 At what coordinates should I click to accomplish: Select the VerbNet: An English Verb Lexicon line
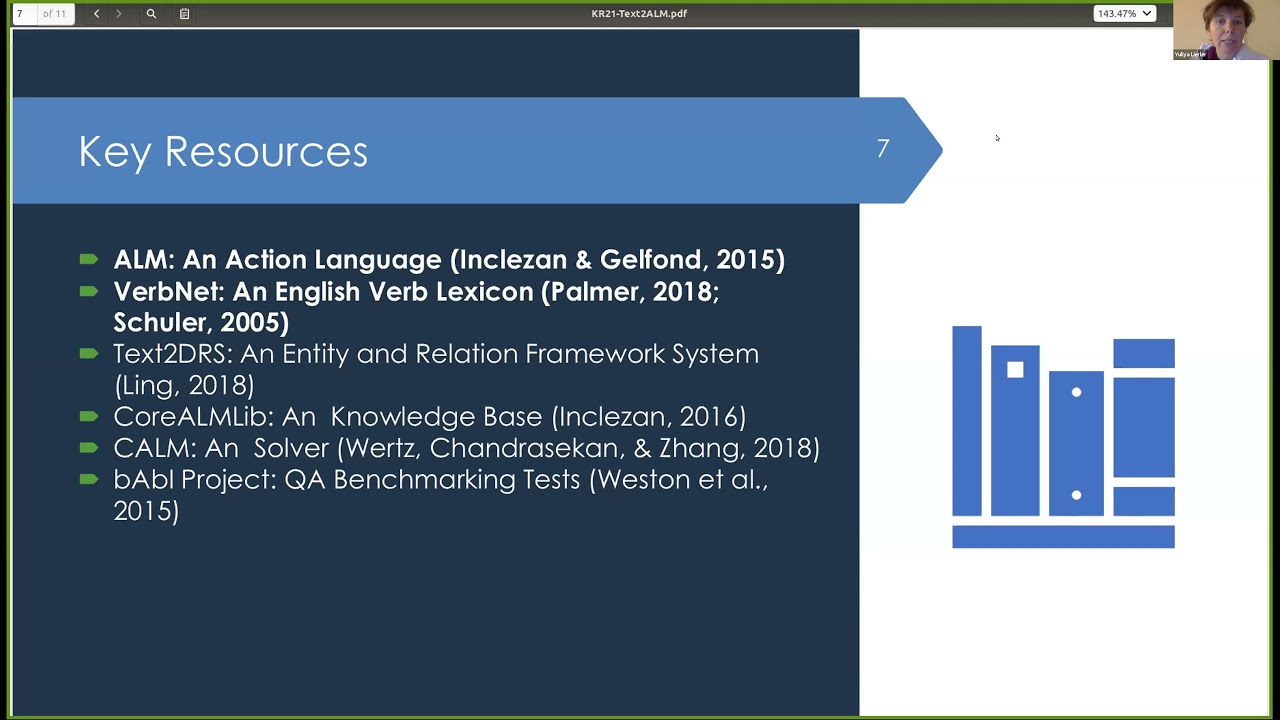click(416, 307)
